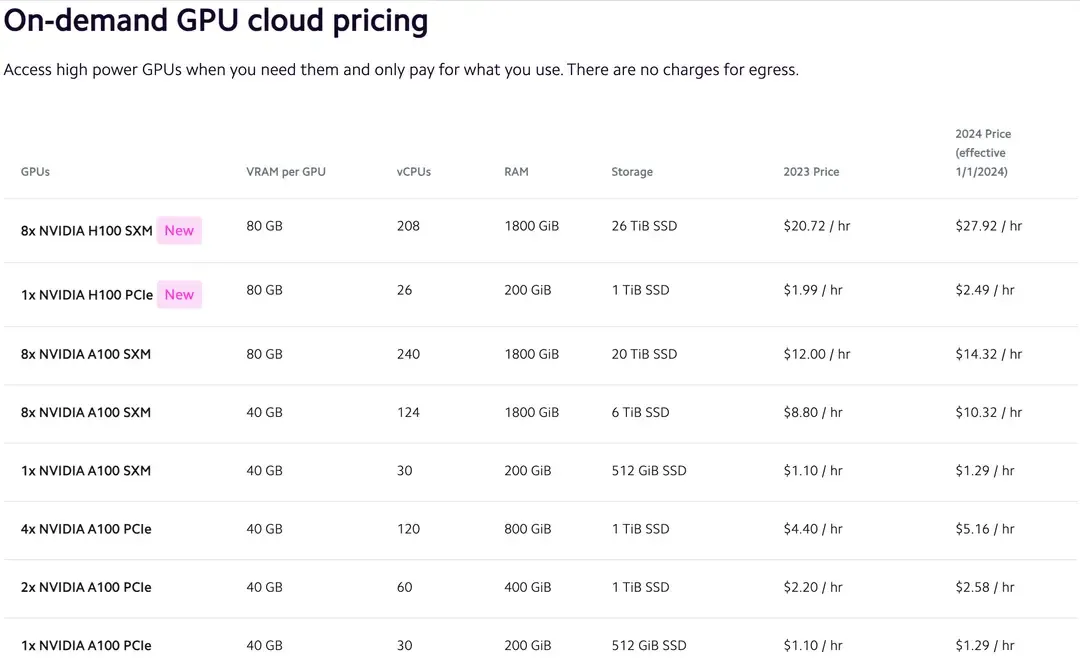Click the On-demand GPU cloud pricing heading
Viewport: 1080px width, 662px height.
click(216, 20)
